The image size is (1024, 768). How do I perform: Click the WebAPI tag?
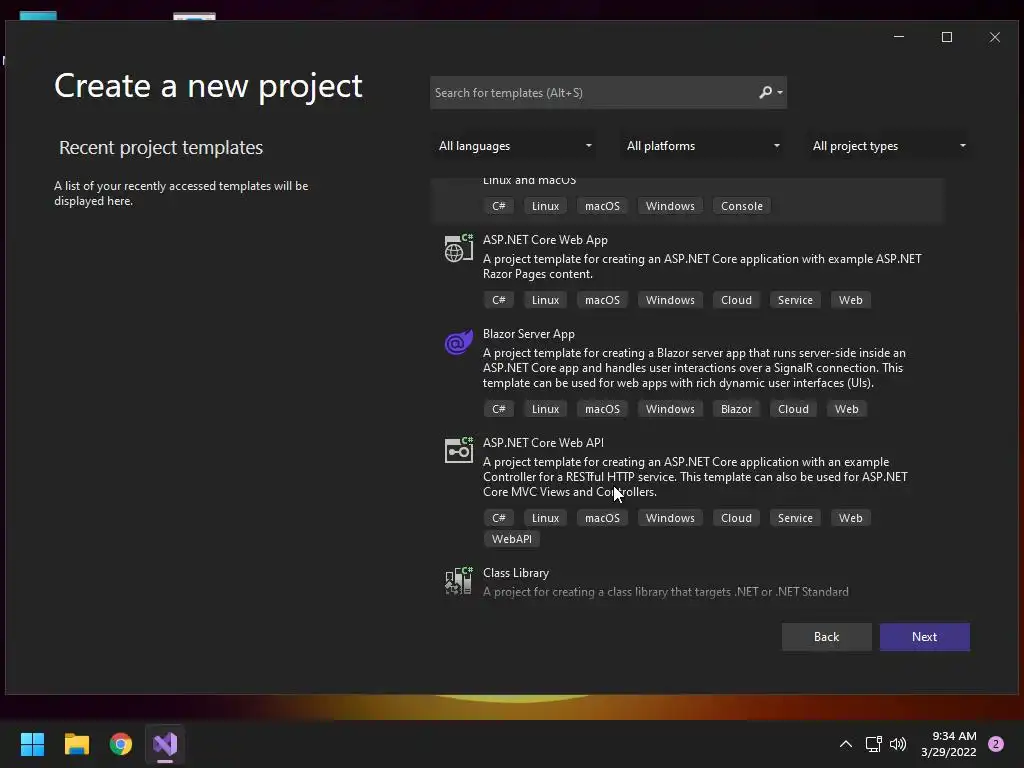click(x=511, y=539)
